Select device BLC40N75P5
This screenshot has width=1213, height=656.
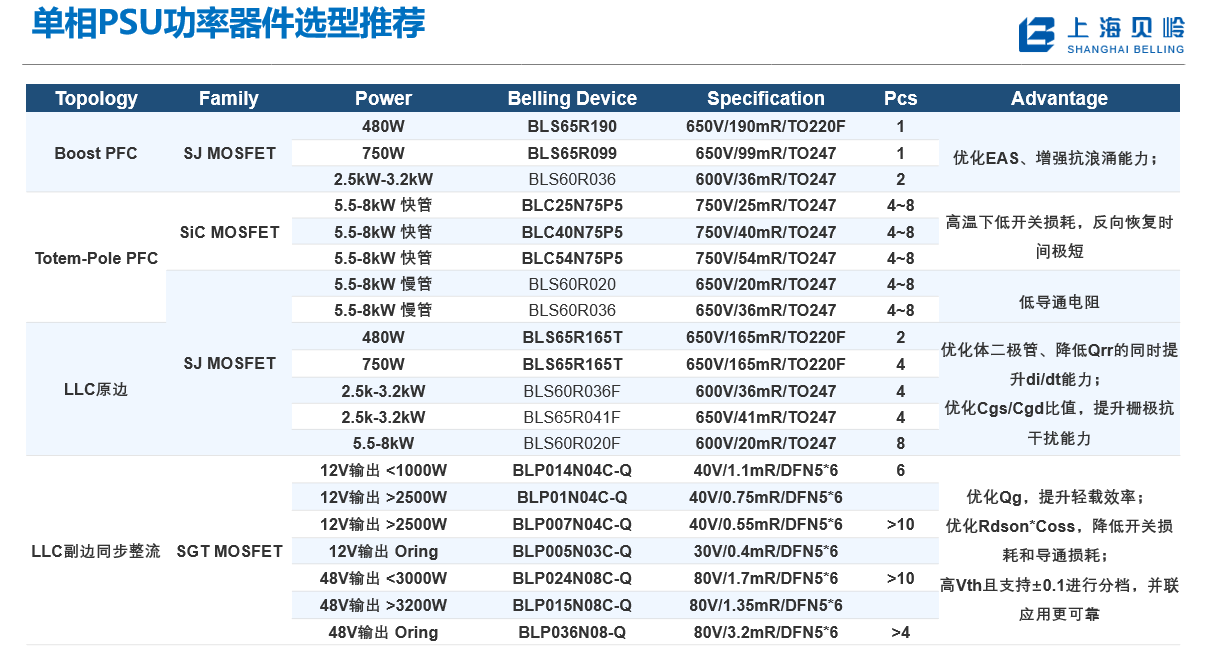coord(572,232)
